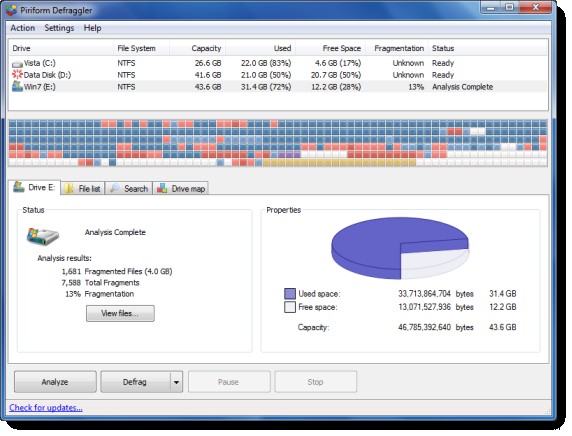Follow the Check for updates link
The width and height of the screenshot is (572, 436).
(x=46, y=408)
